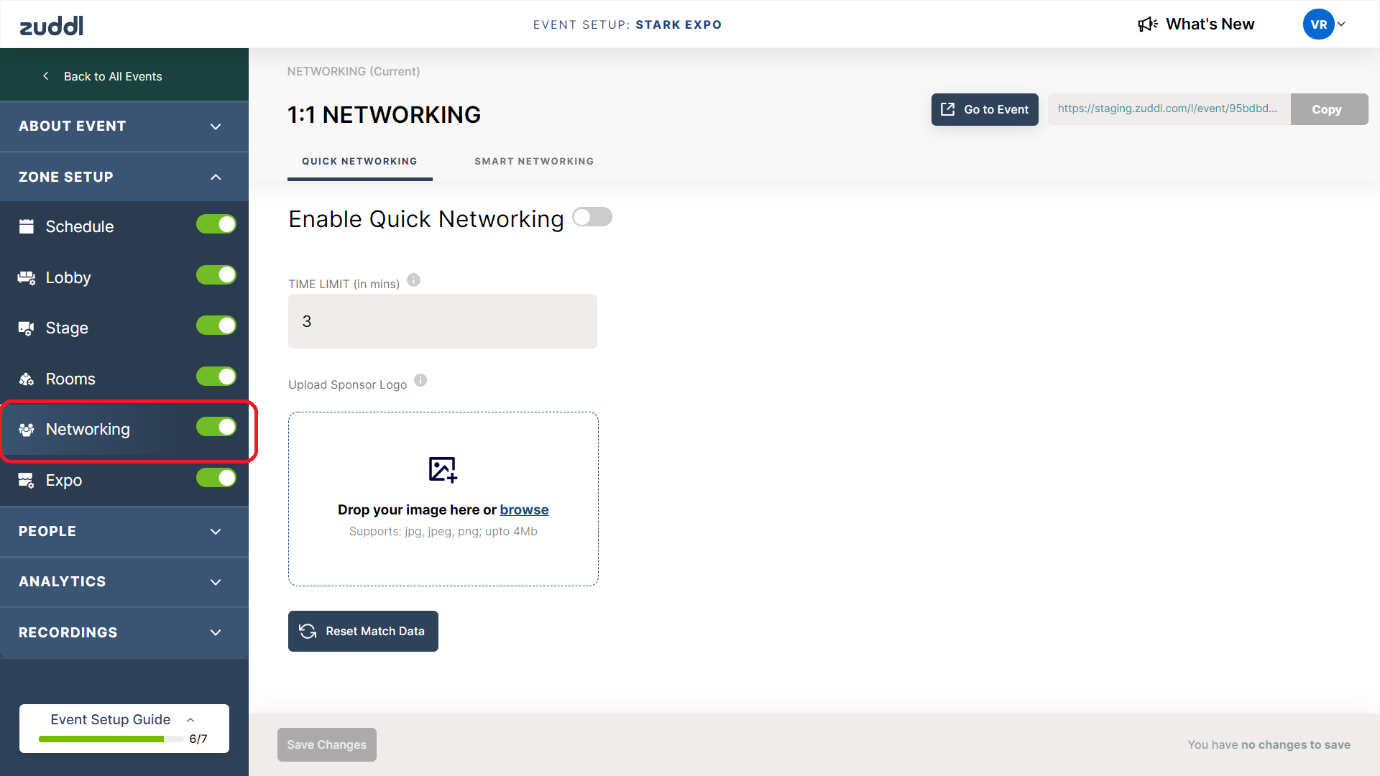Click the sponsor logo drop zone
Image resolution: width=1380 pixels, height=776 pixels.
[x=443, y=499]
